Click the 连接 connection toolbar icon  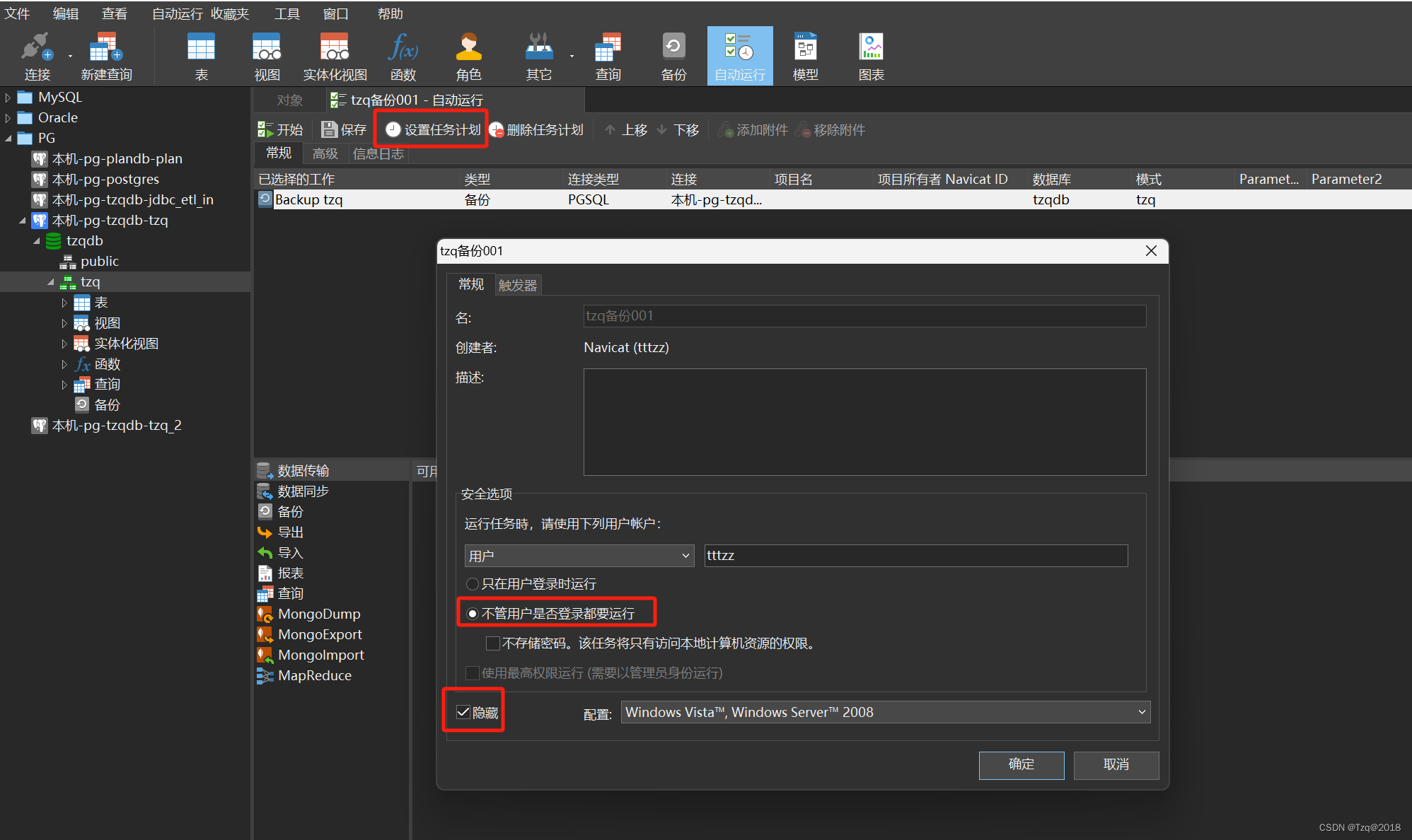37,57
